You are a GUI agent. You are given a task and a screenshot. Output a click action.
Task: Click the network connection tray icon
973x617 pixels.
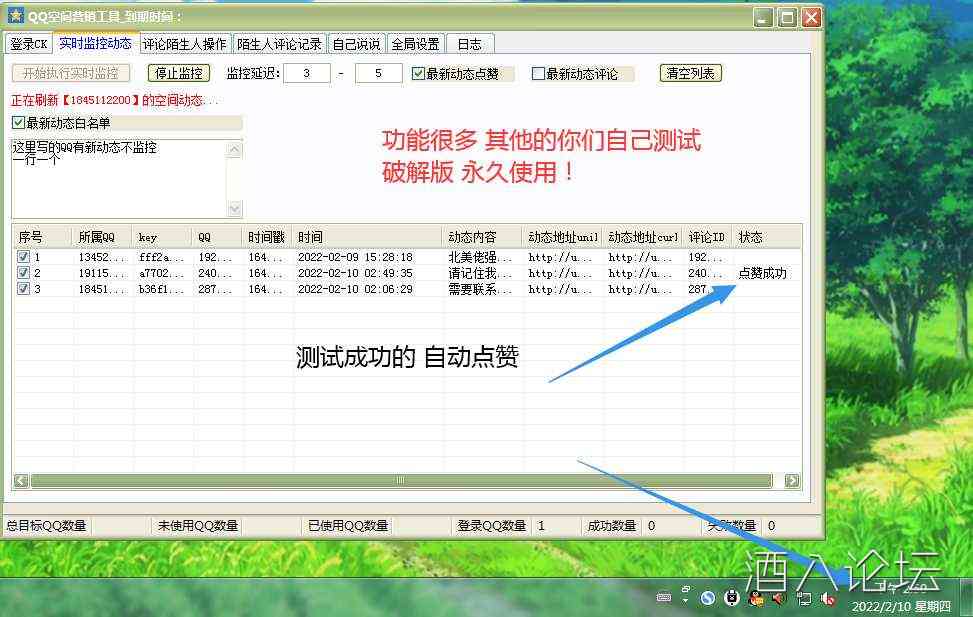pyautogui.click(x=804, y=598)
